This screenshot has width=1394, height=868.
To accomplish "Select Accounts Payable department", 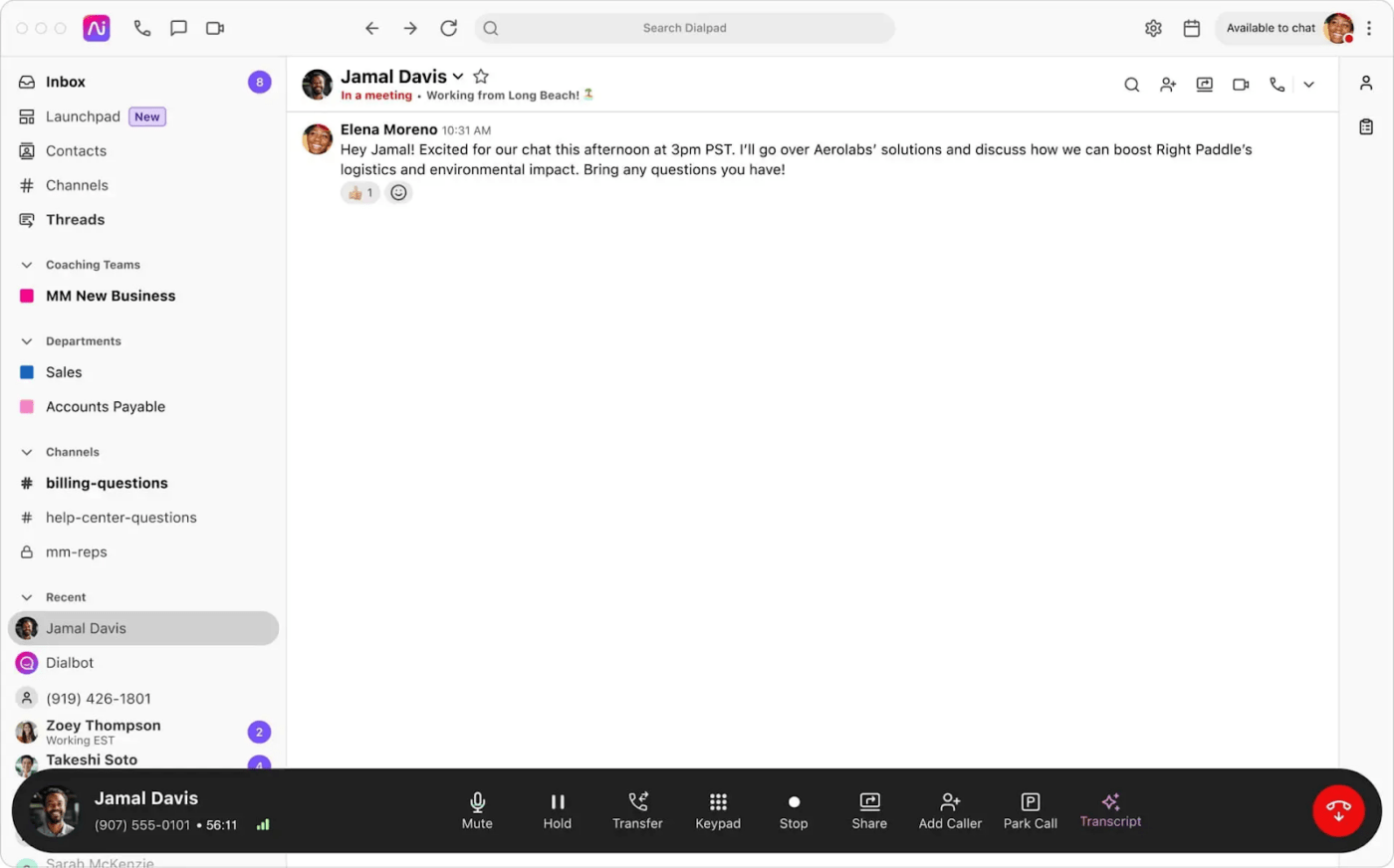I will click(143, 406).
